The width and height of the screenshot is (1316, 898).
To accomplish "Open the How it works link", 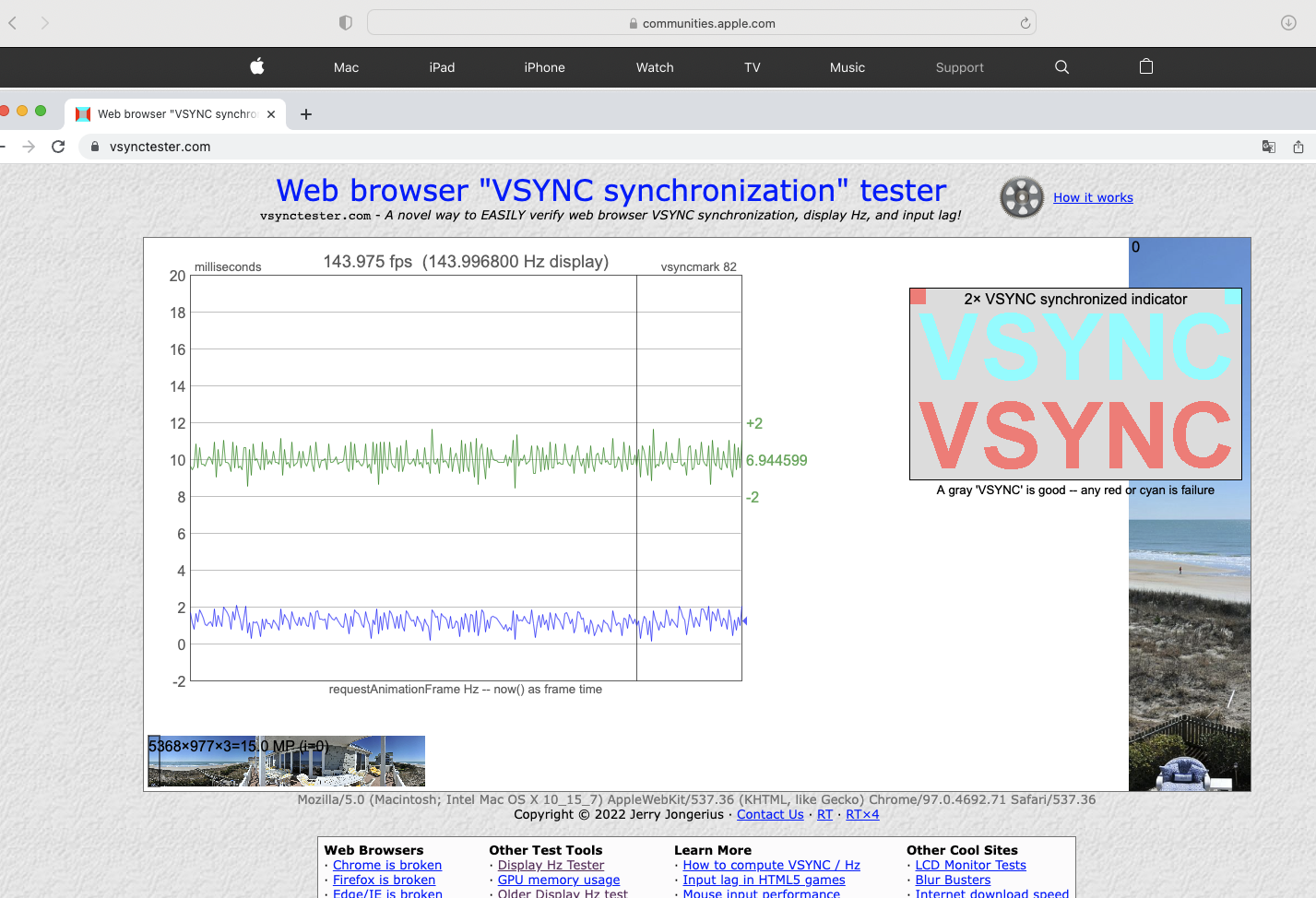I will (1093, 197).
